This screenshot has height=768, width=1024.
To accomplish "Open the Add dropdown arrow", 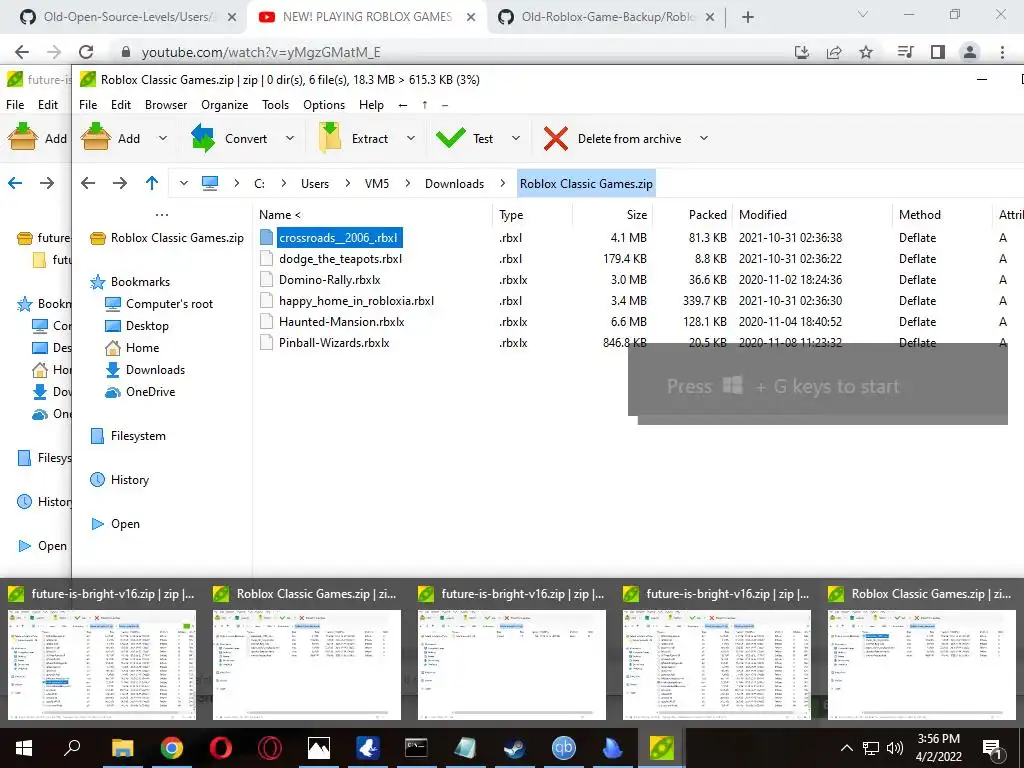I will click(163, 138).
